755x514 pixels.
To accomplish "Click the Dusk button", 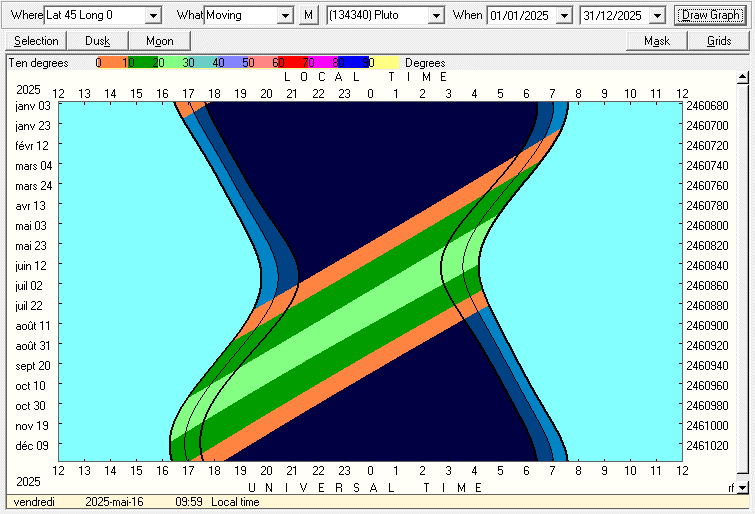I will coord(98,41).
